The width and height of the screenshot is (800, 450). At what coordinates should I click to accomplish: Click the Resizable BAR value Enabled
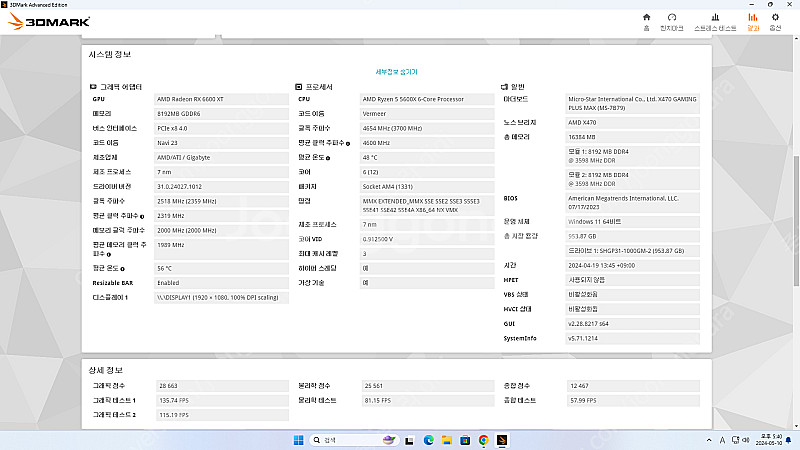(x=221, y=283)
